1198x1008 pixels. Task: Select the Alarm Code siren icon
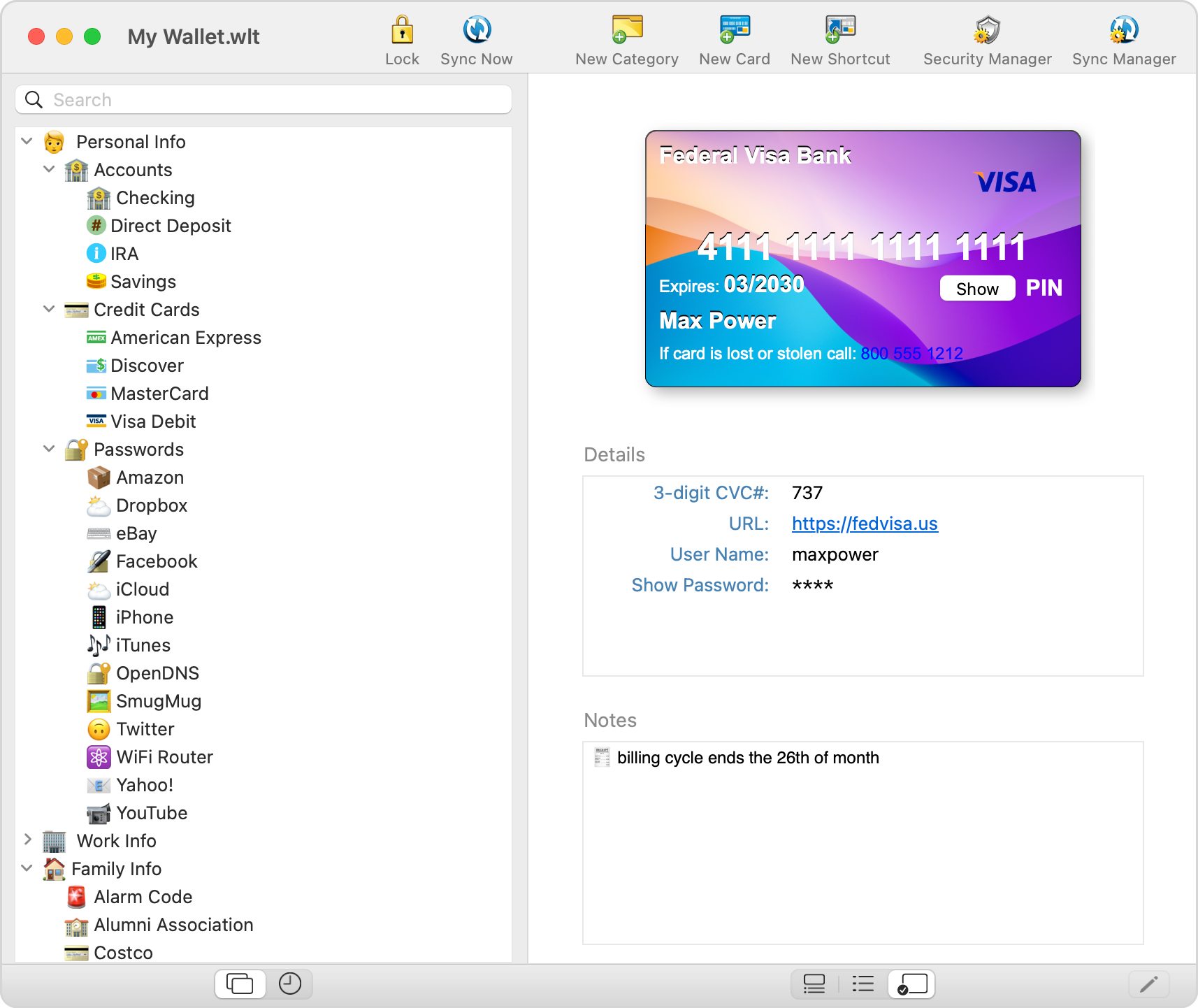pyautogui.click(x=76, y=897)
